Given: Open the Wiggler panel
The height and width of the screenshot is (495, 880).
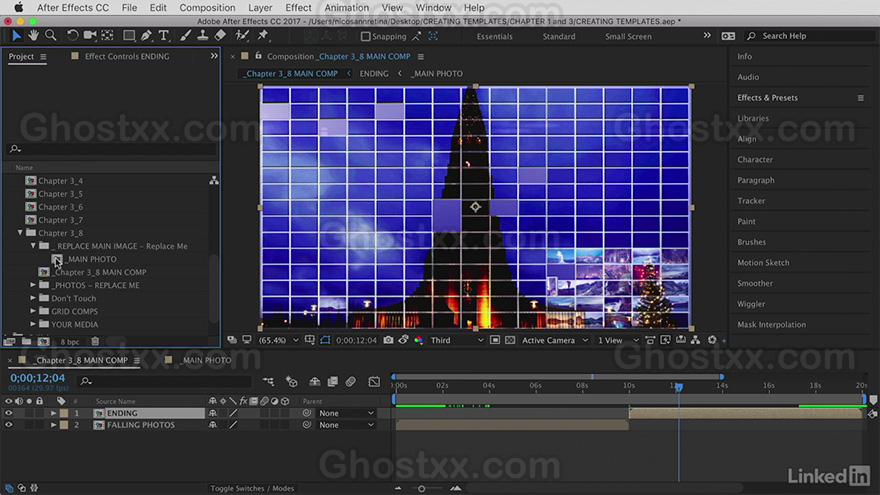Looking at the screenshot, I should [x=751, y=304].
